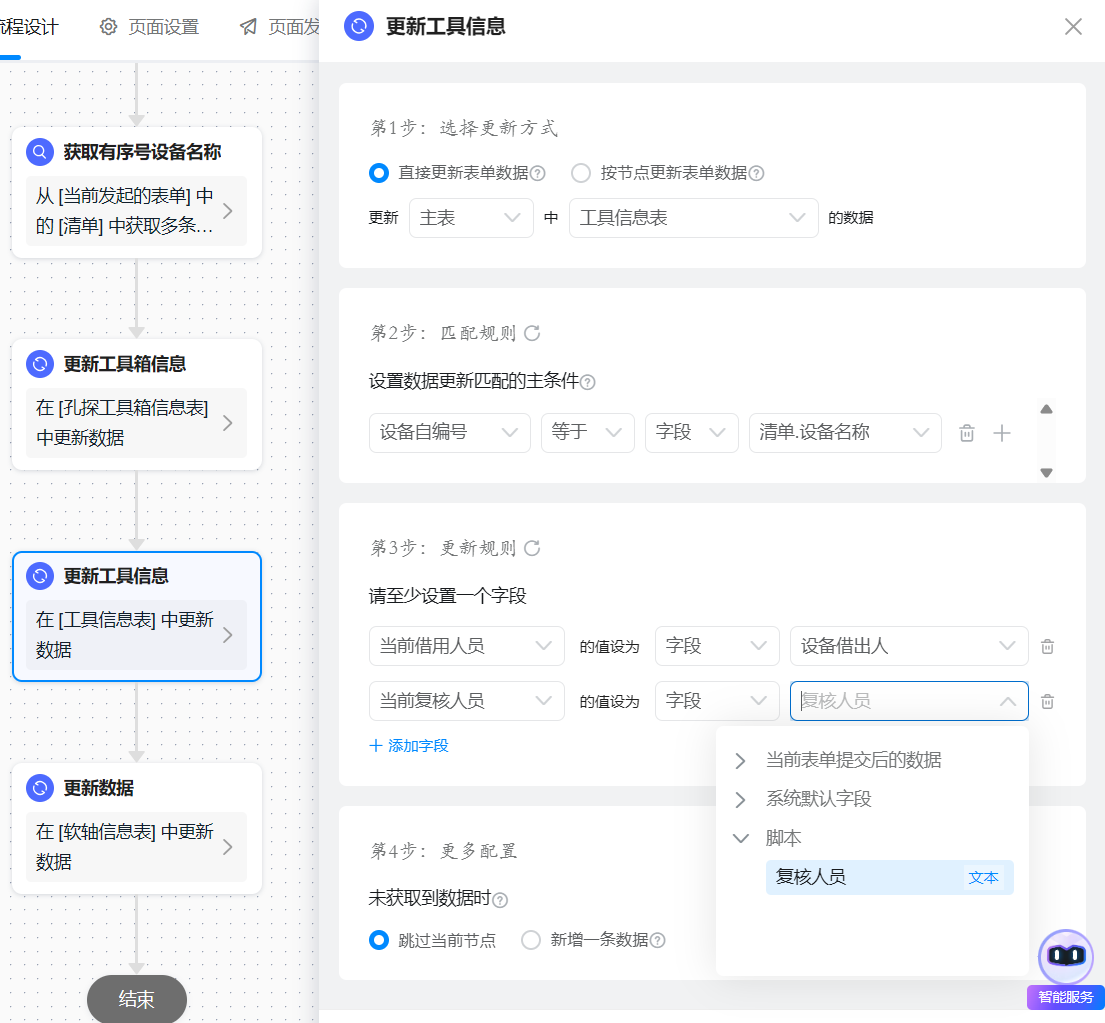Image resolution: width=1105 pixels, height=1023 pixels.
Task: Open the 主表 dropdown
Action: click(x=471, y=218)
